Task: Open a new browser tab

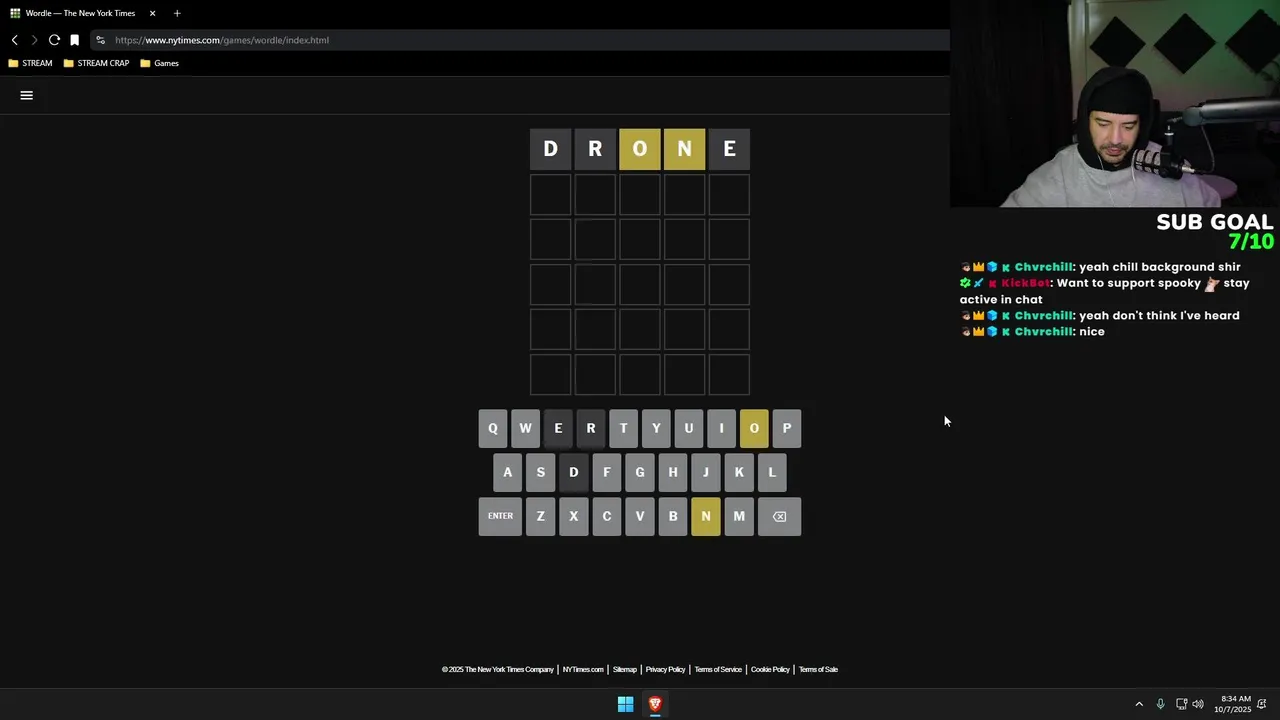Action: click(x=177, y=13)
